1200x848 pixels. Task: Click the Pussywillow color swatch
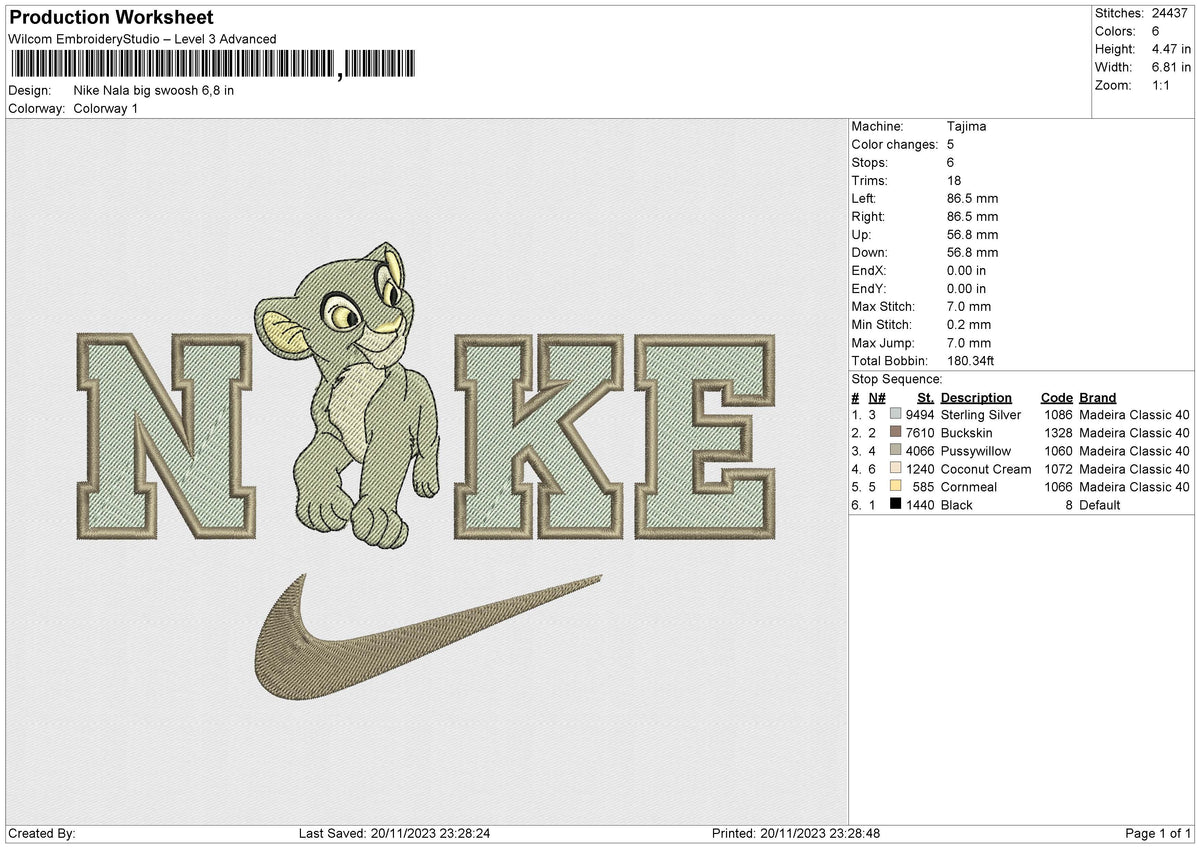click(896, 451)
